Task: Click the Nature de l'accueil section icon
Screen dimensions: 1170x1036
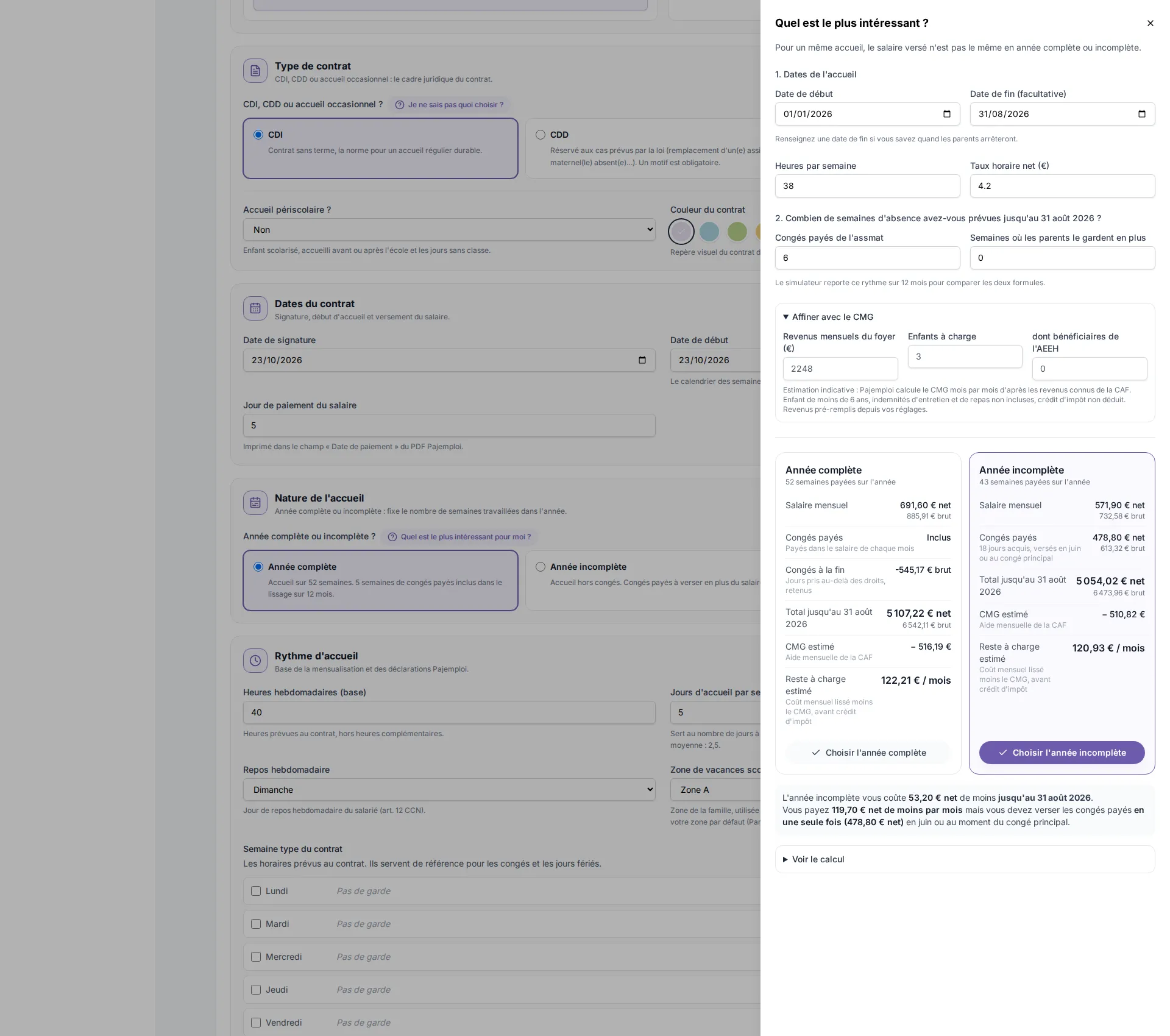Action: tap(255, 503)
